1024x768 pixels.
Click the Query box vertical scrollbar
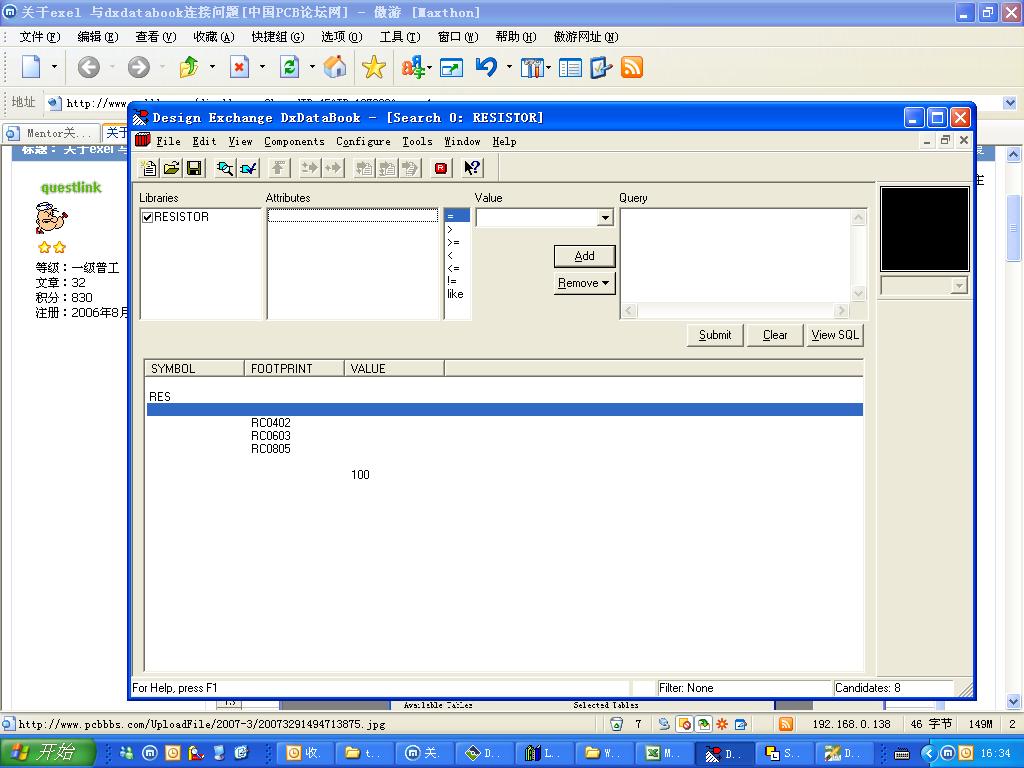859,255
